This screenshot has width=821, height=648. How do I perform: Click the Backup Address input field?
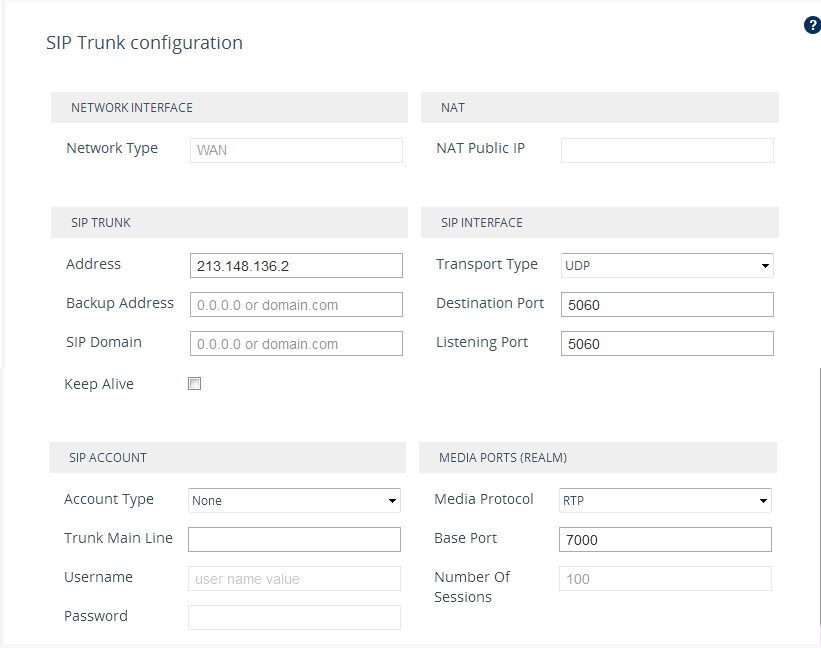point(296,304)
